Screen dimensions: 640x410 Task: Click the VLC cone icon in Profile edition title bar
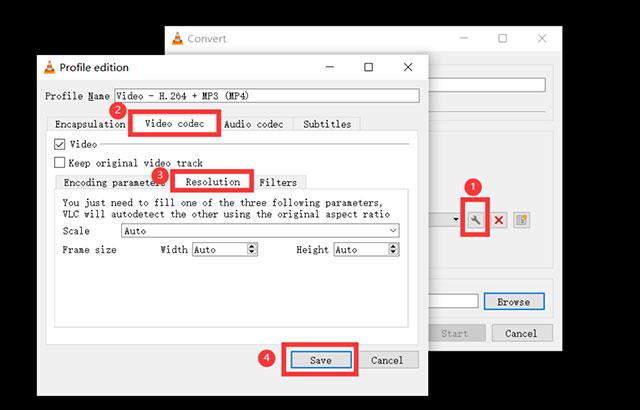coord(49,67)
